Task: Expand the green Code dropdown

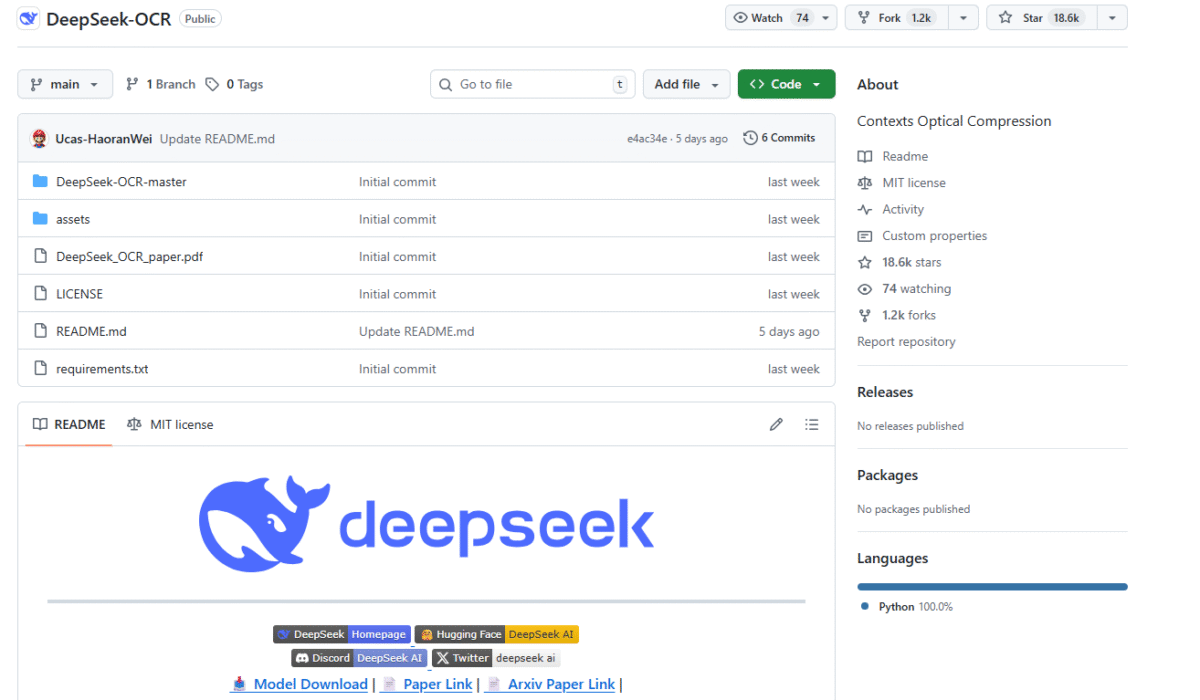Action: (x=786, y=85)
